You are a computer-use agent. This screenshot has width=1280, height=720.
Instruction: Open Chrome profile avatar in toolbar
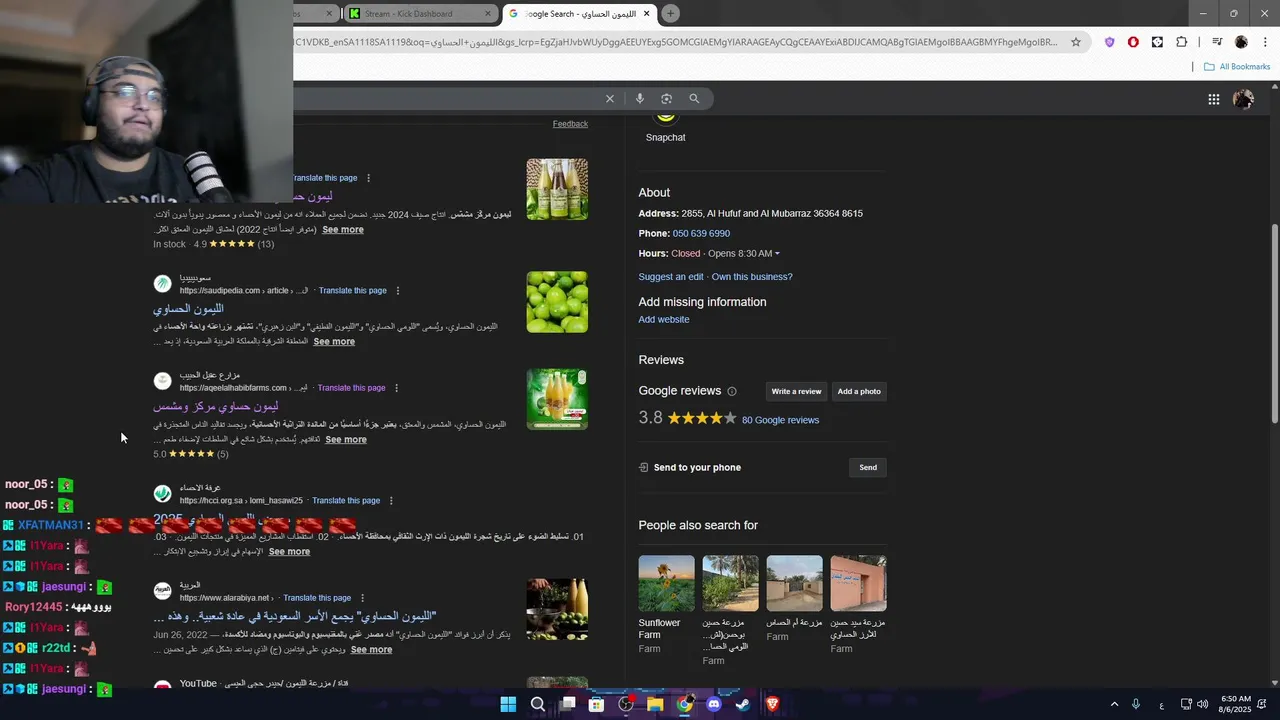(1241, 42)
